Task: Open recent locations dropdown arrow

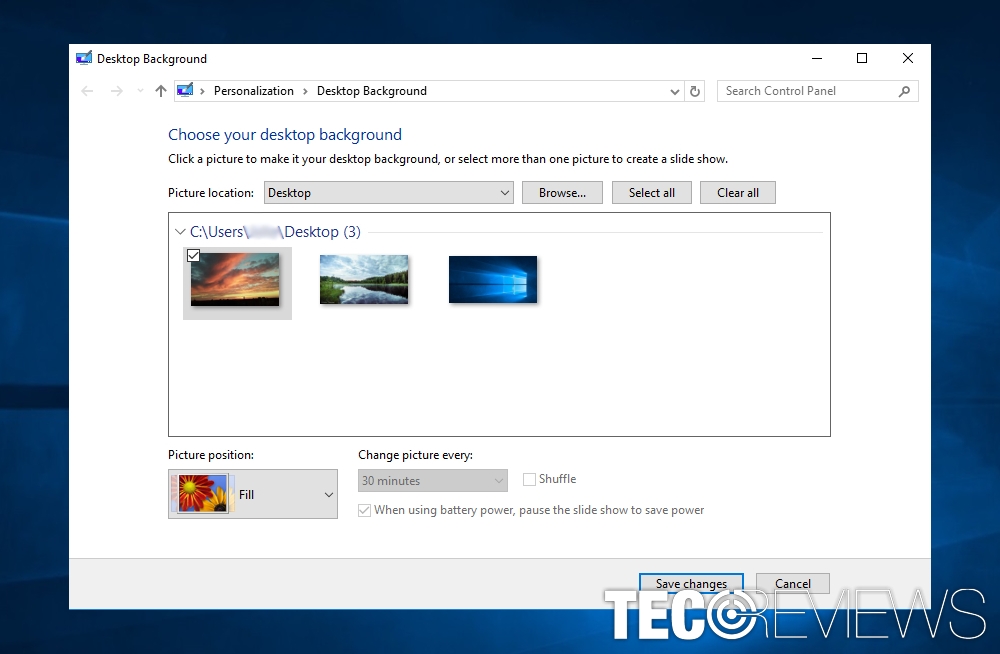Action: 140,91
